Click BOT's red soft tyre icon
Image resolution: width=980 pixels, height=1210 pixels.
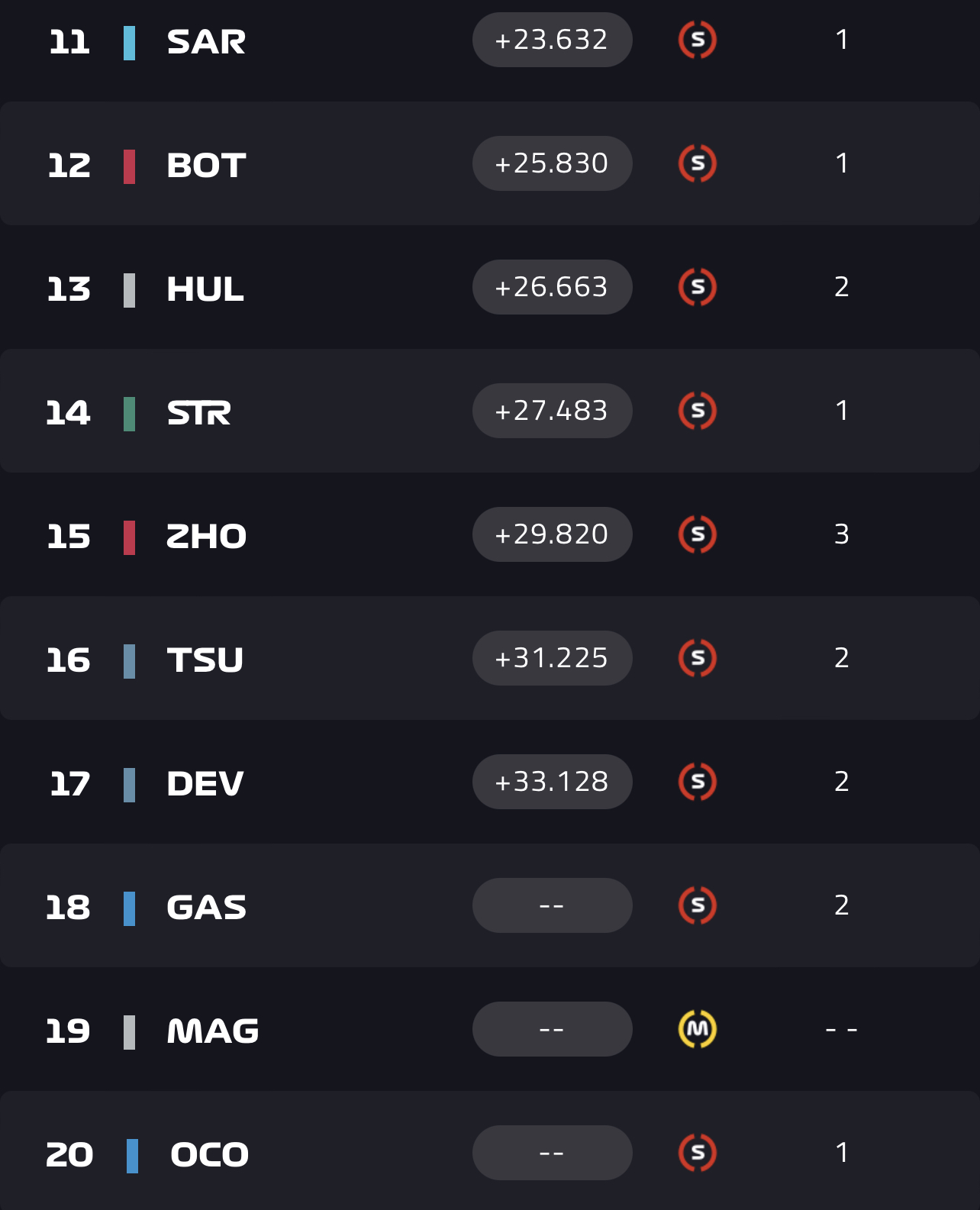tap(697, 163)
